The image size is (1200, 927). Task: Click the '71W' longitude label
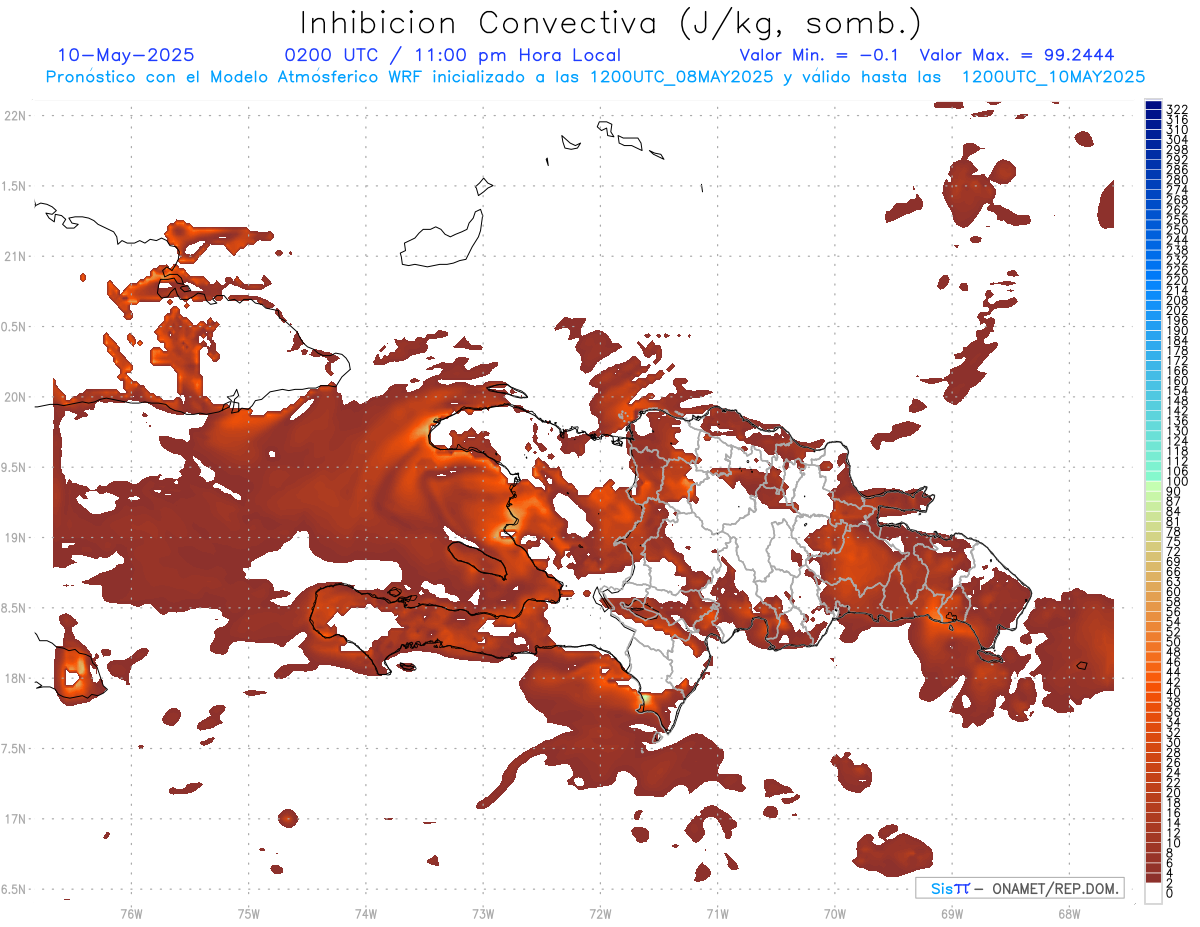coord(717,913)
